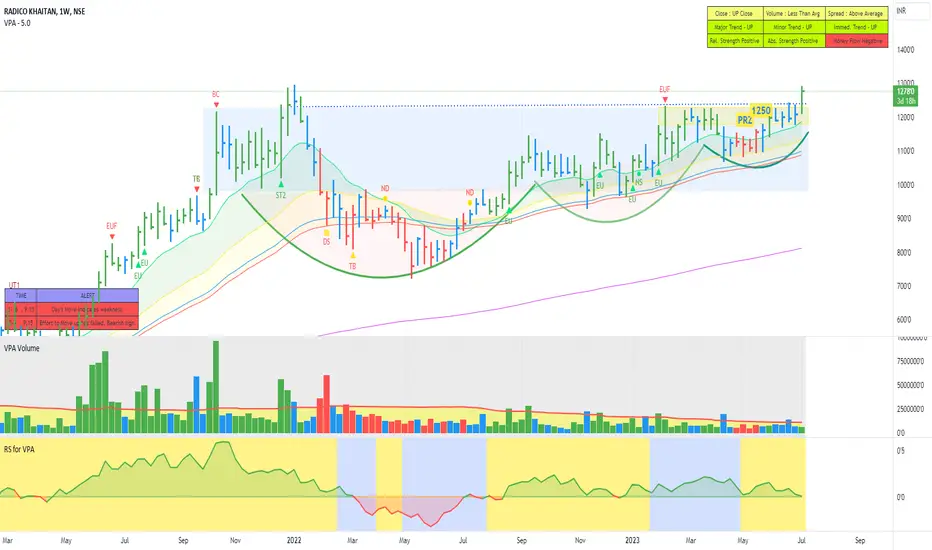Click the RADICO KHAITAN, 1W, NSE title
This screenshot has width=932, height=550.
[x=45, y=11]
